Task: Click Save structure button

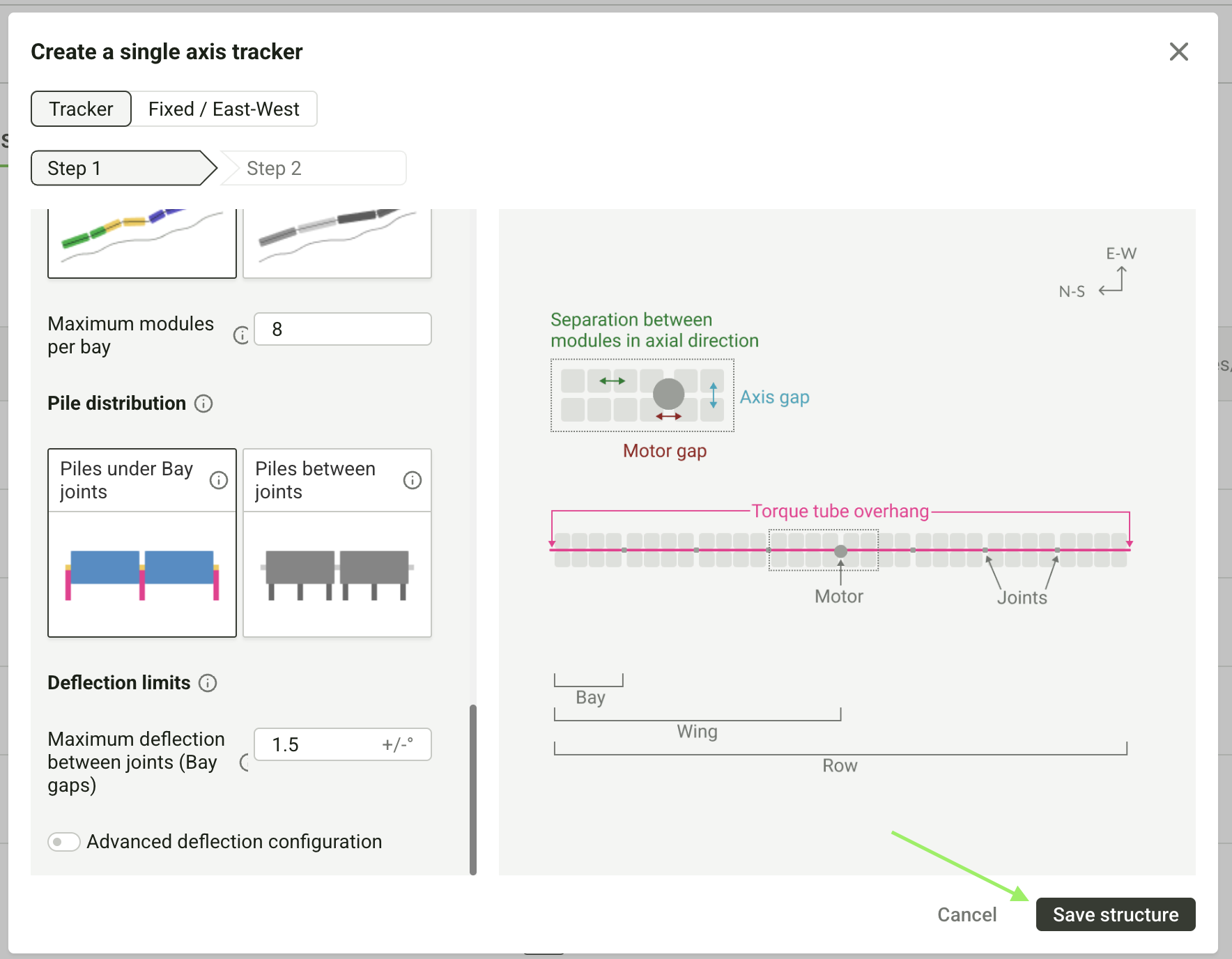Action: coord(1116,914)
